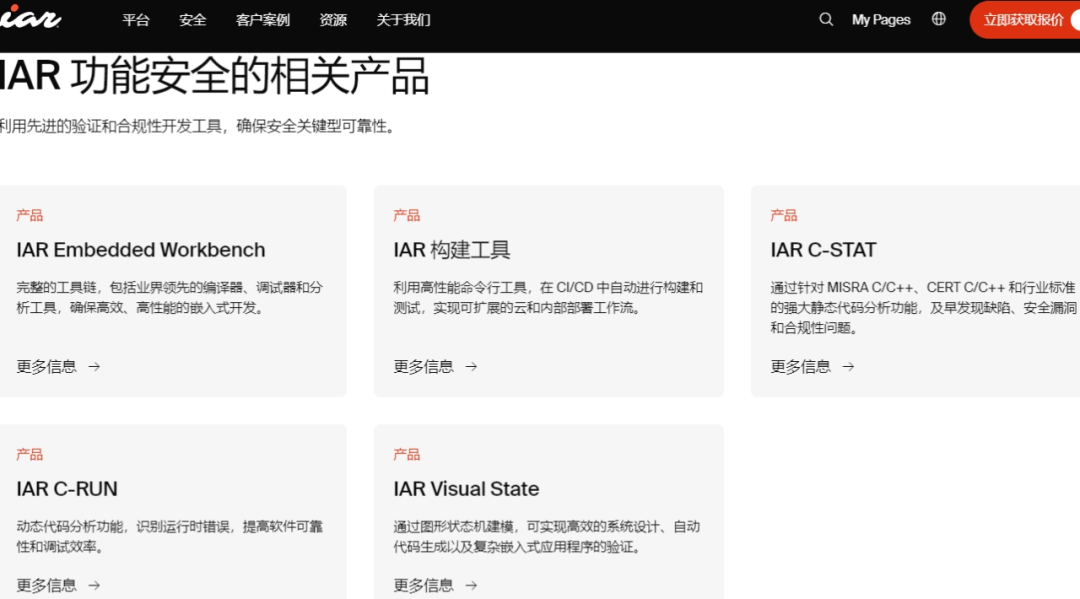
Task: Open the 安全 menu
Action: coord(193,20)
